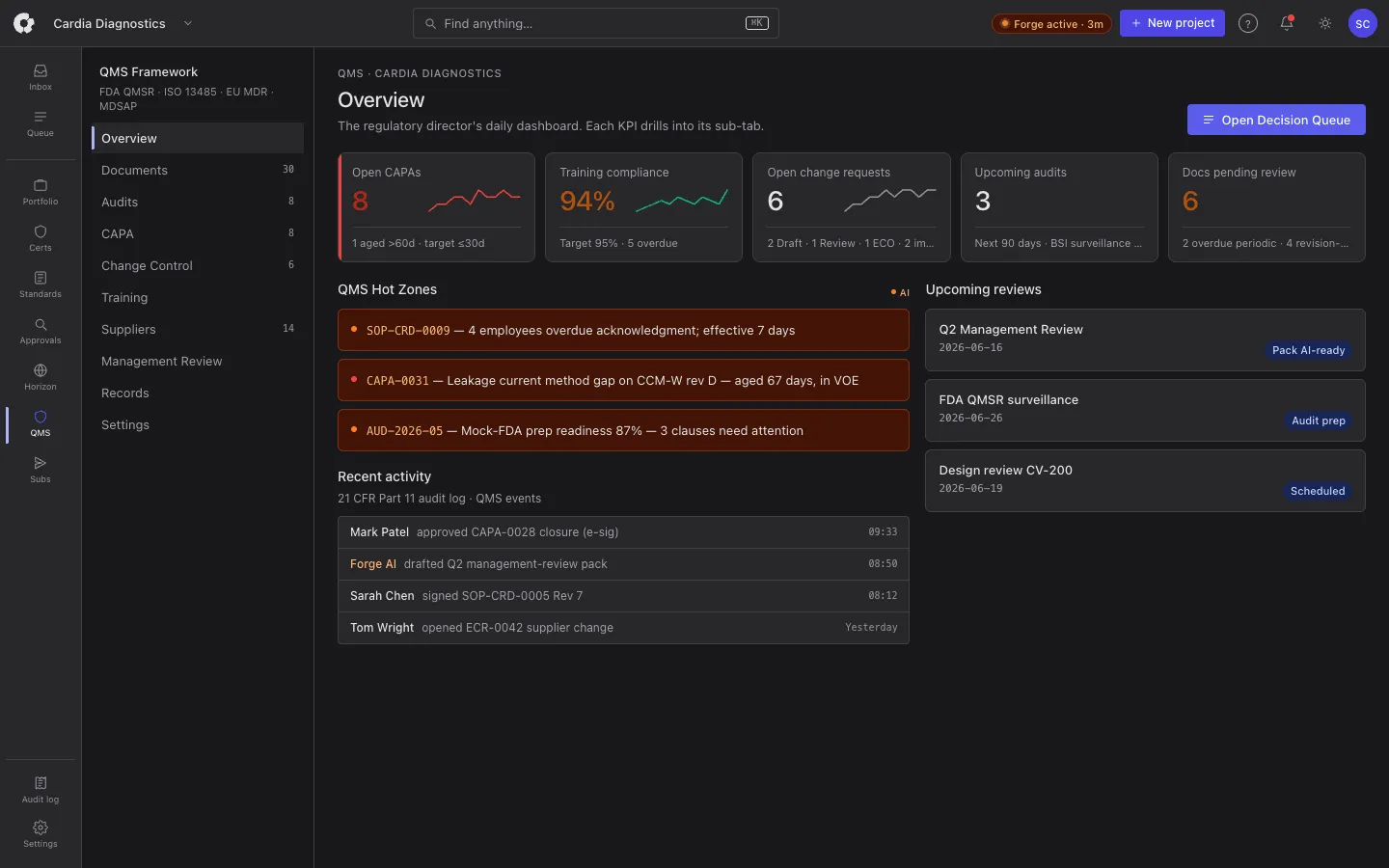This screenshot has width=1389, height=868.
Task: Open the Audits section
Action: coord(198,202)
